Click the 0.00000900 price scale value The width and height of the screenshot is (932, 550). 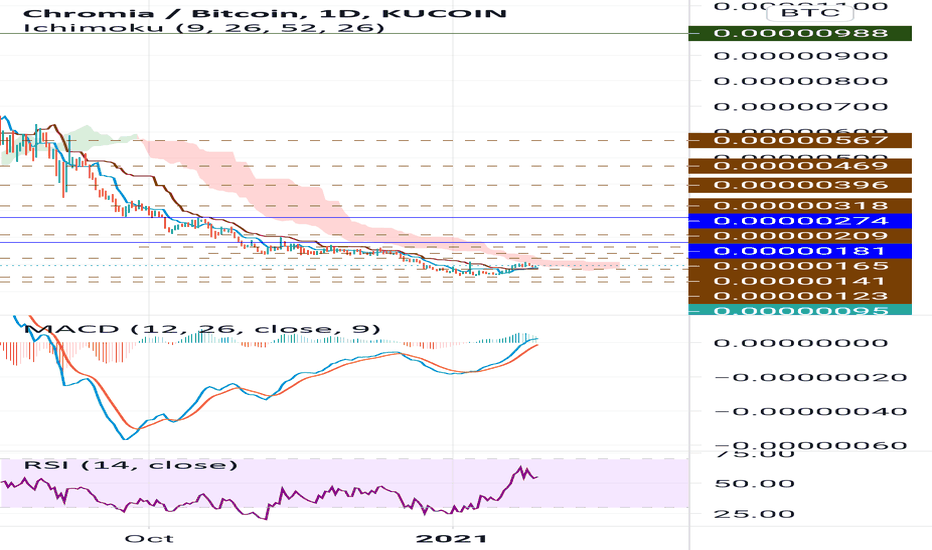(x=801, y=56)
